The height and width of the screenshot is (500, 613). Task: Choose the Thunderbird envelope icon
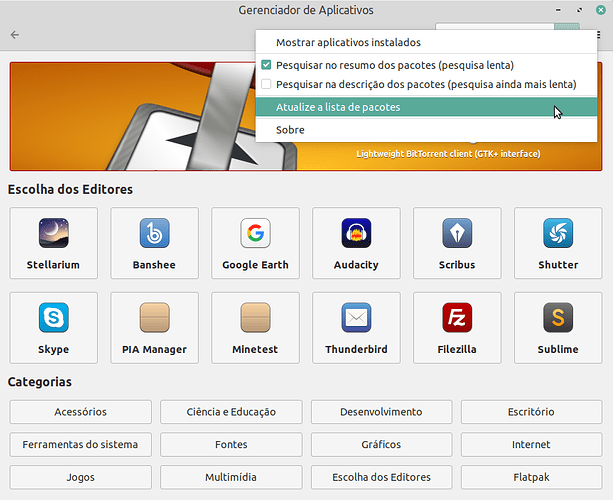[356, 317]
